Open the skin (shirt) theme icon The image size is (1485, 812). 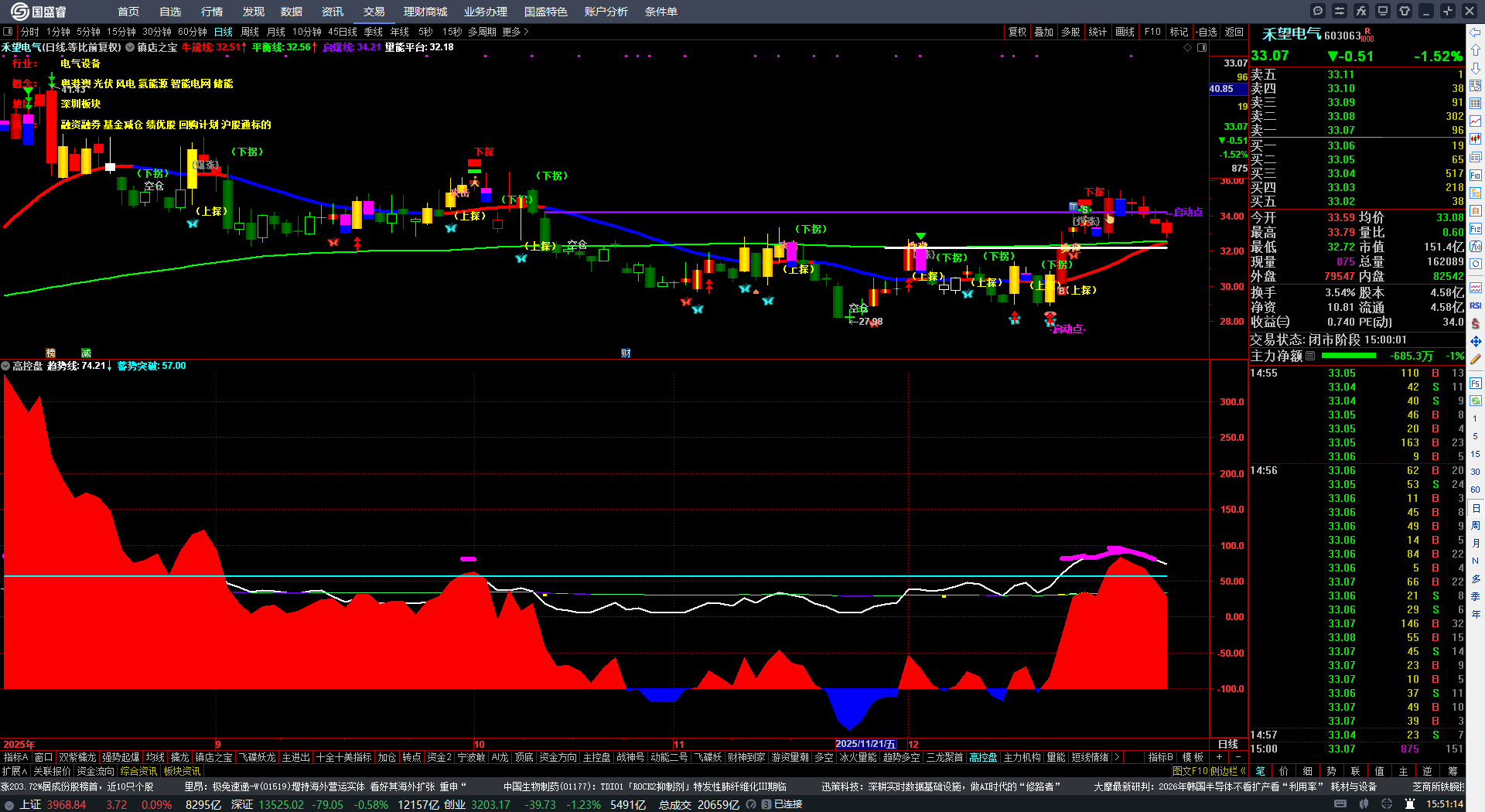(1405, 11)
